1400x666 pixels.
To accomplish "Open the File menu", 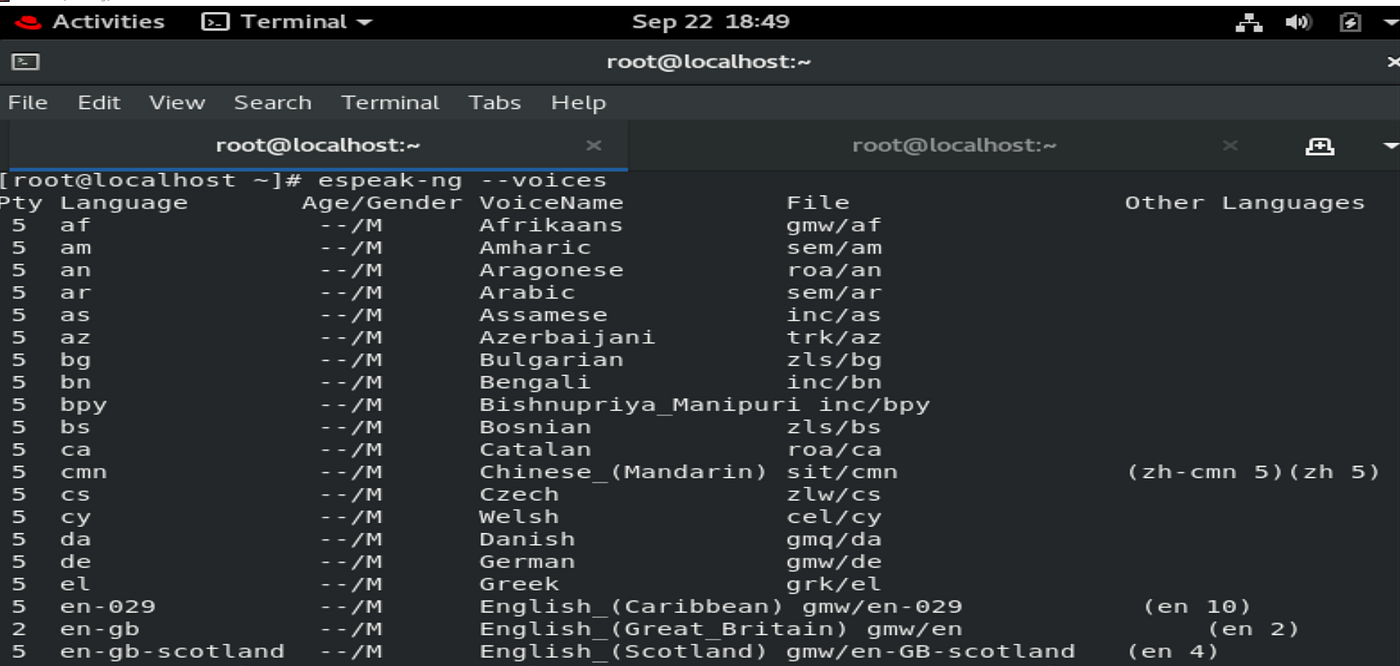I will point(29,102).
